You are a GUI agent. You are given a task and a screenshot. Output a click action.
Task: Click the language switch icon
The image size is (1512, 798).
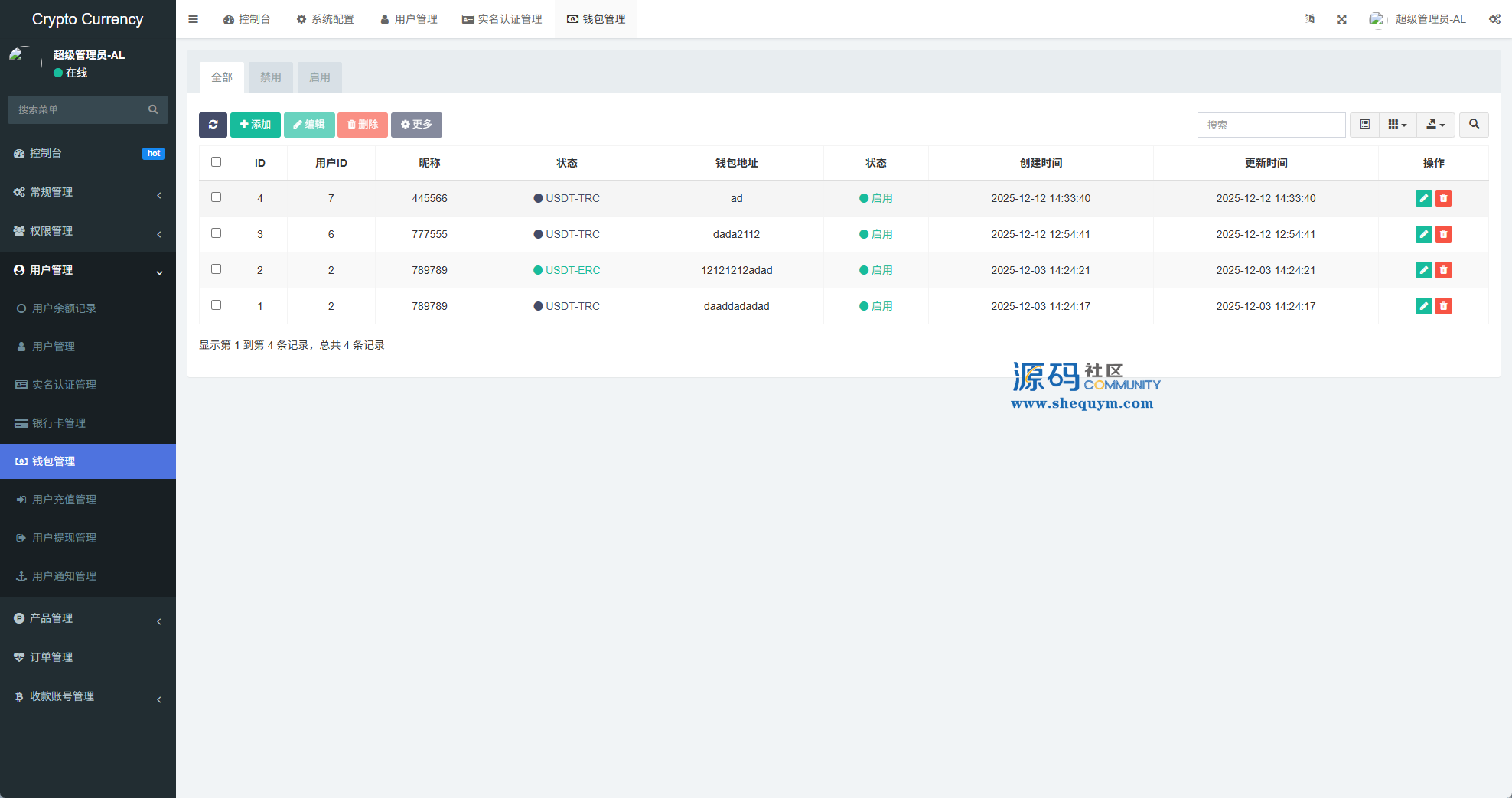[1309, 19]
